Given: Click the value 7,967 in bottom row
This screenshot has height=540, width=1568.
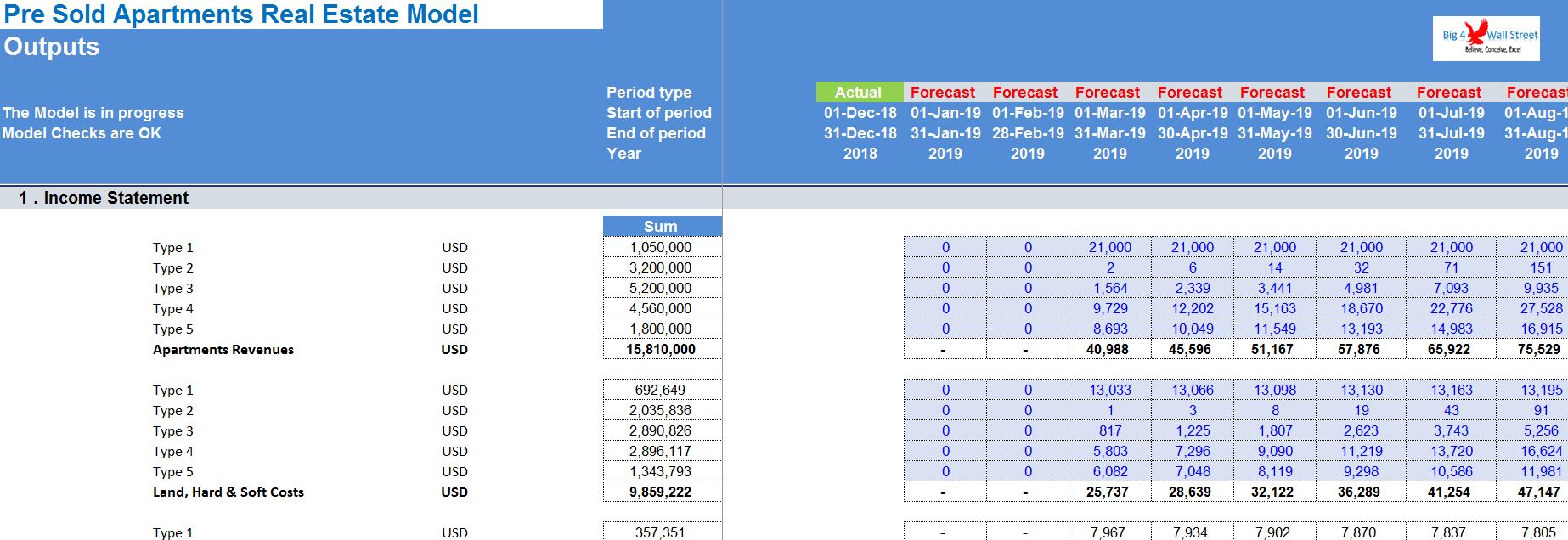Looking at the screenshot, I should pyautogui.click(x=1110, y=532).
